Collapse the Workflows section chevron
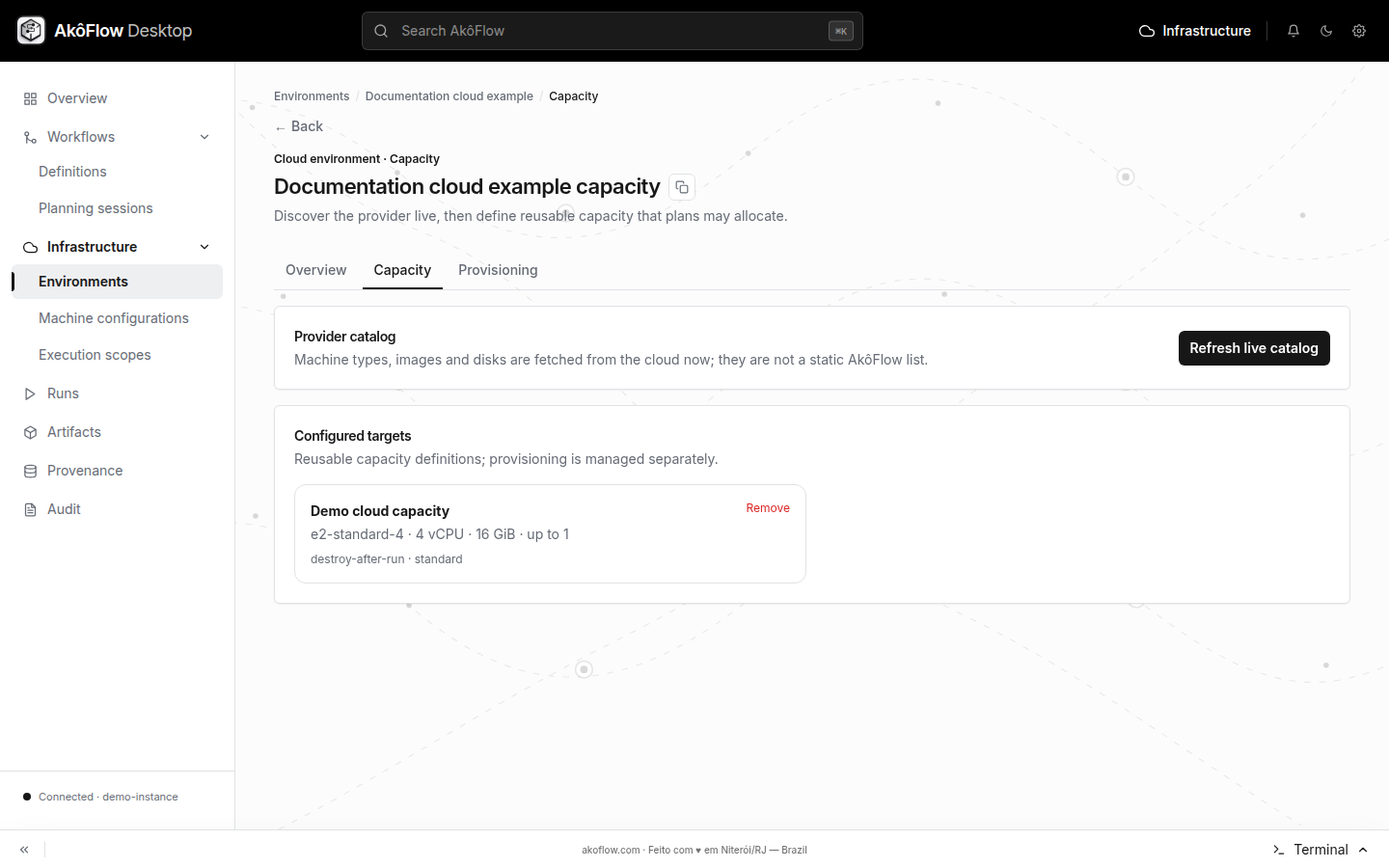This screenshot has width=1389, height=868. coord(204,137)
